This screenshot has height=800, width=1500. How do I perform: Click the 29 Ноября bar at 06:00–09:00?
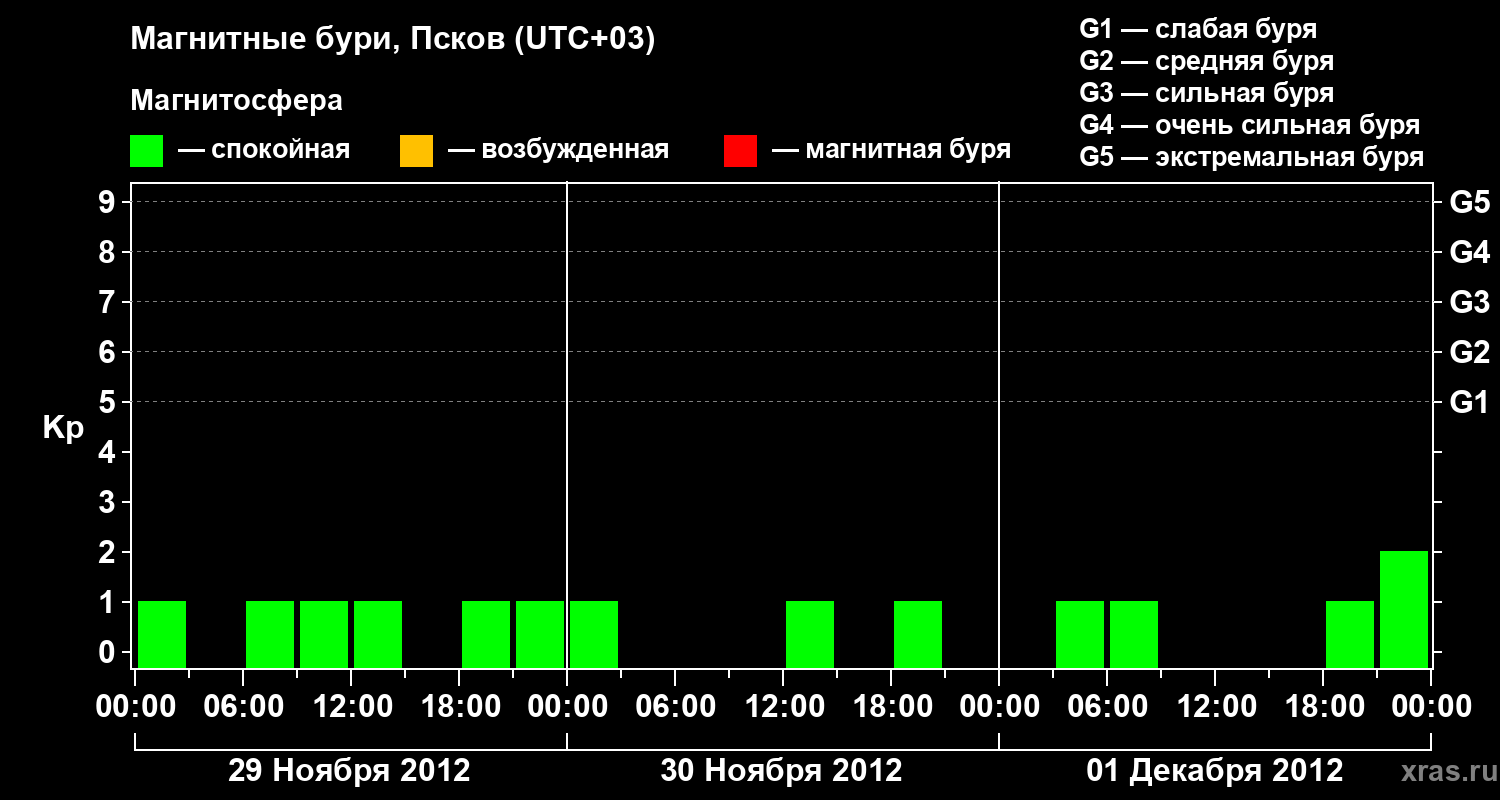pos(270,634)
